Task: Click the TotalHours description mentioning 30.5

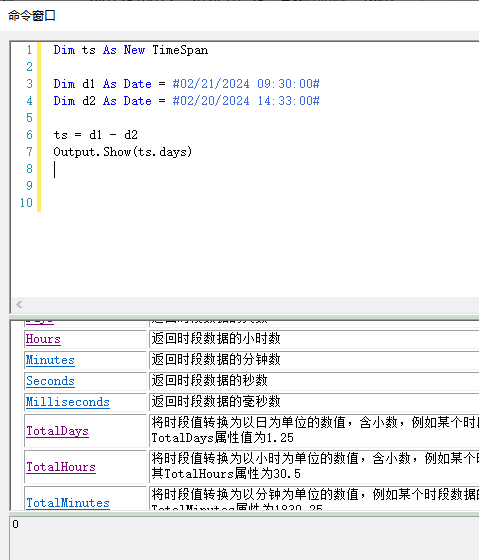Action: pyautogui.click(x=314, y=467)
